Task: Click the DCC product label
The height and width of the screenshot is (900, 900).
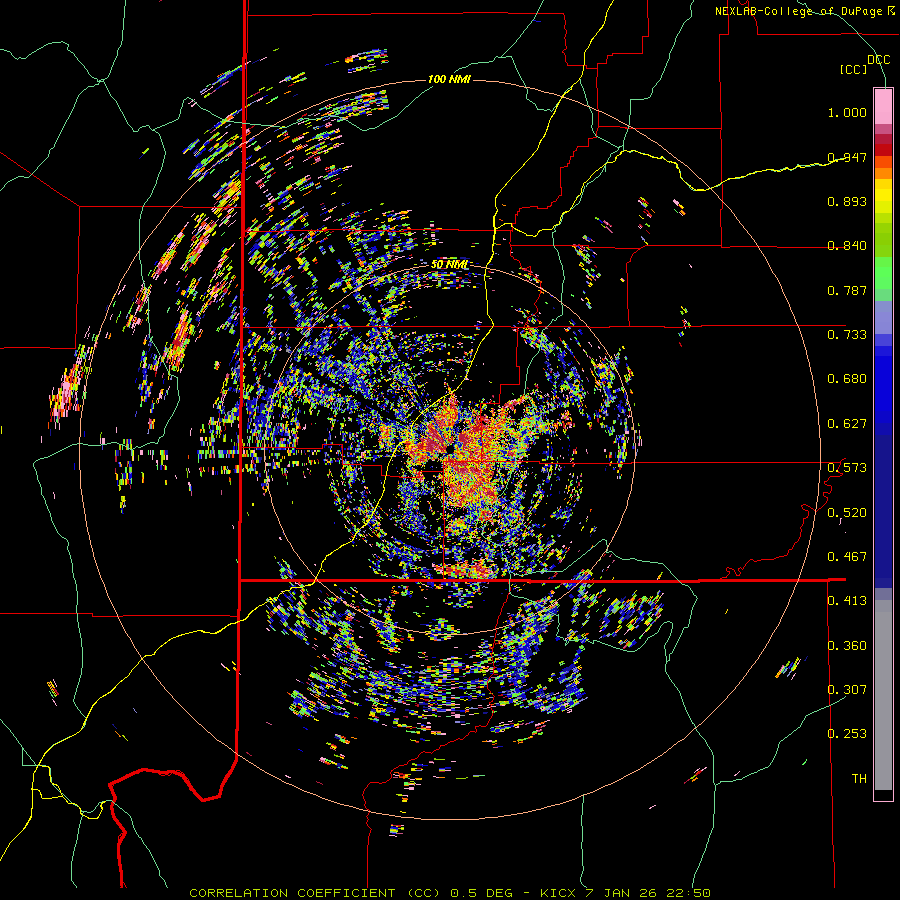Action: pos(878,60)
